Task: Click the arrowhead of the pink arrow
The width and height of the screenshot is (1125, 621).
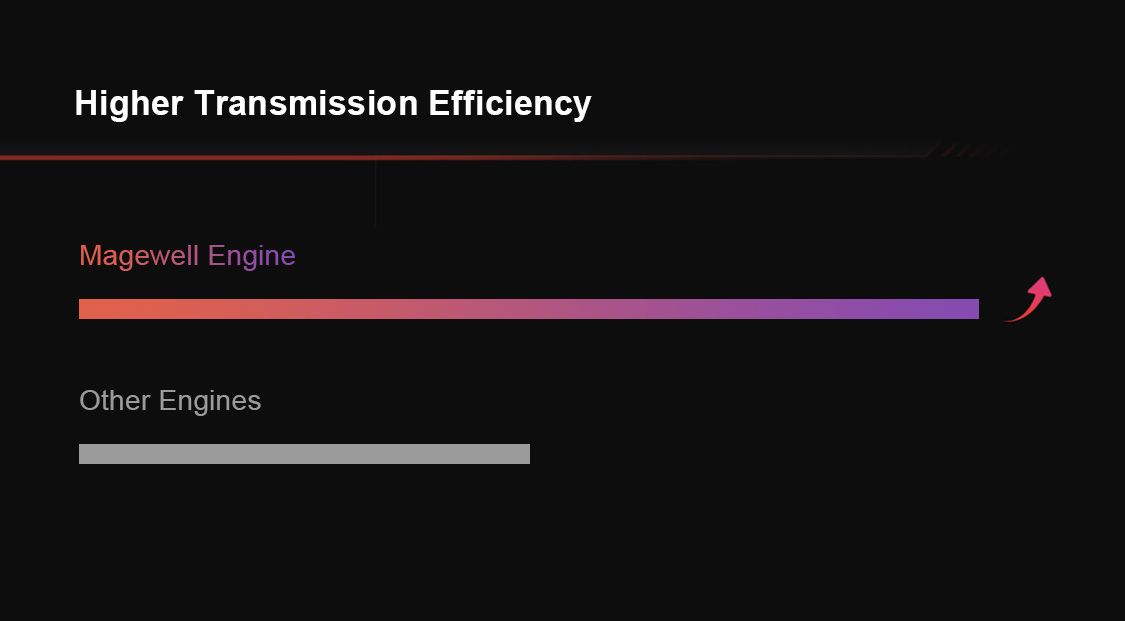Action: click(1041, 288)
